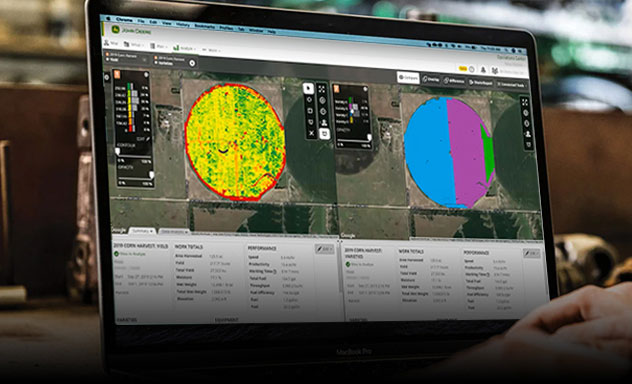The height and width of the screenshot is (384, 632).
Task: Expand the More navigation dropdown
Action: (x=212, y=50)
